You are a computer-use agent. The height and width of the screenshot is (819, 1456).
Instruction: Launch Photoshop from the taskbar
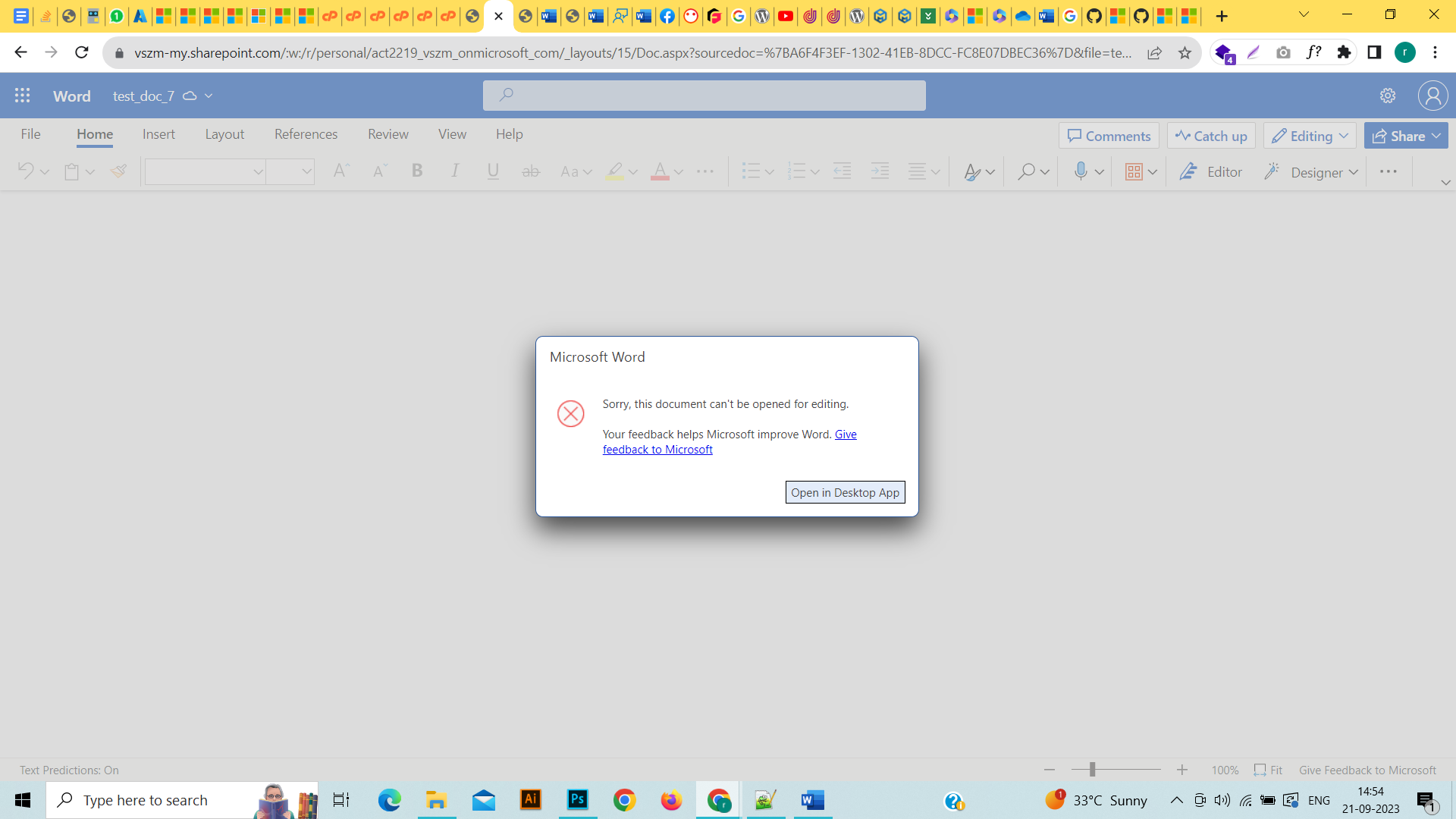(577, 800)
